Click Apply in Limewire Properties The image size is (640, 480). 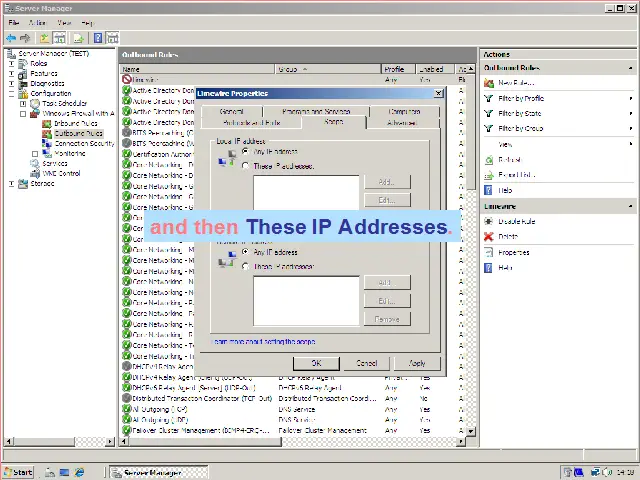[x=417, y=363]
